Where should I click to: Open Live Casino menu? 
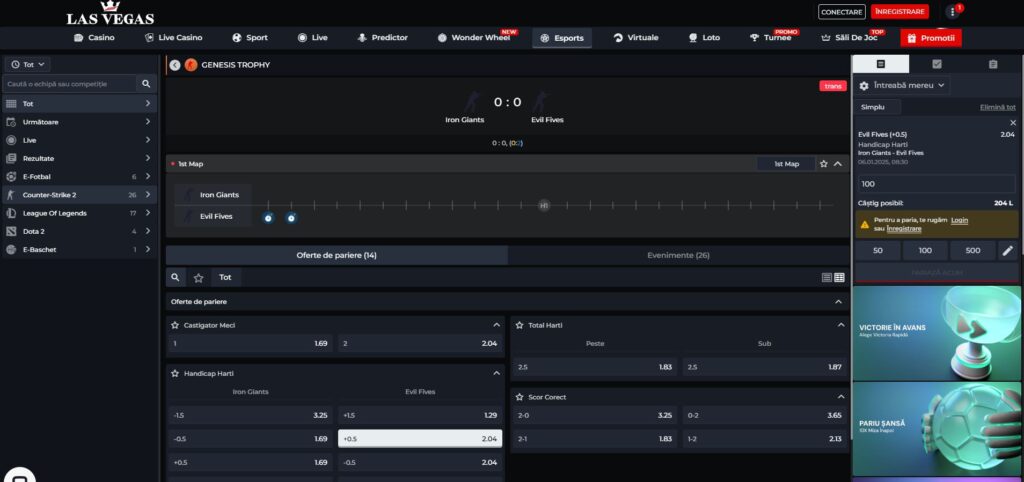click(x=174, y=38)
